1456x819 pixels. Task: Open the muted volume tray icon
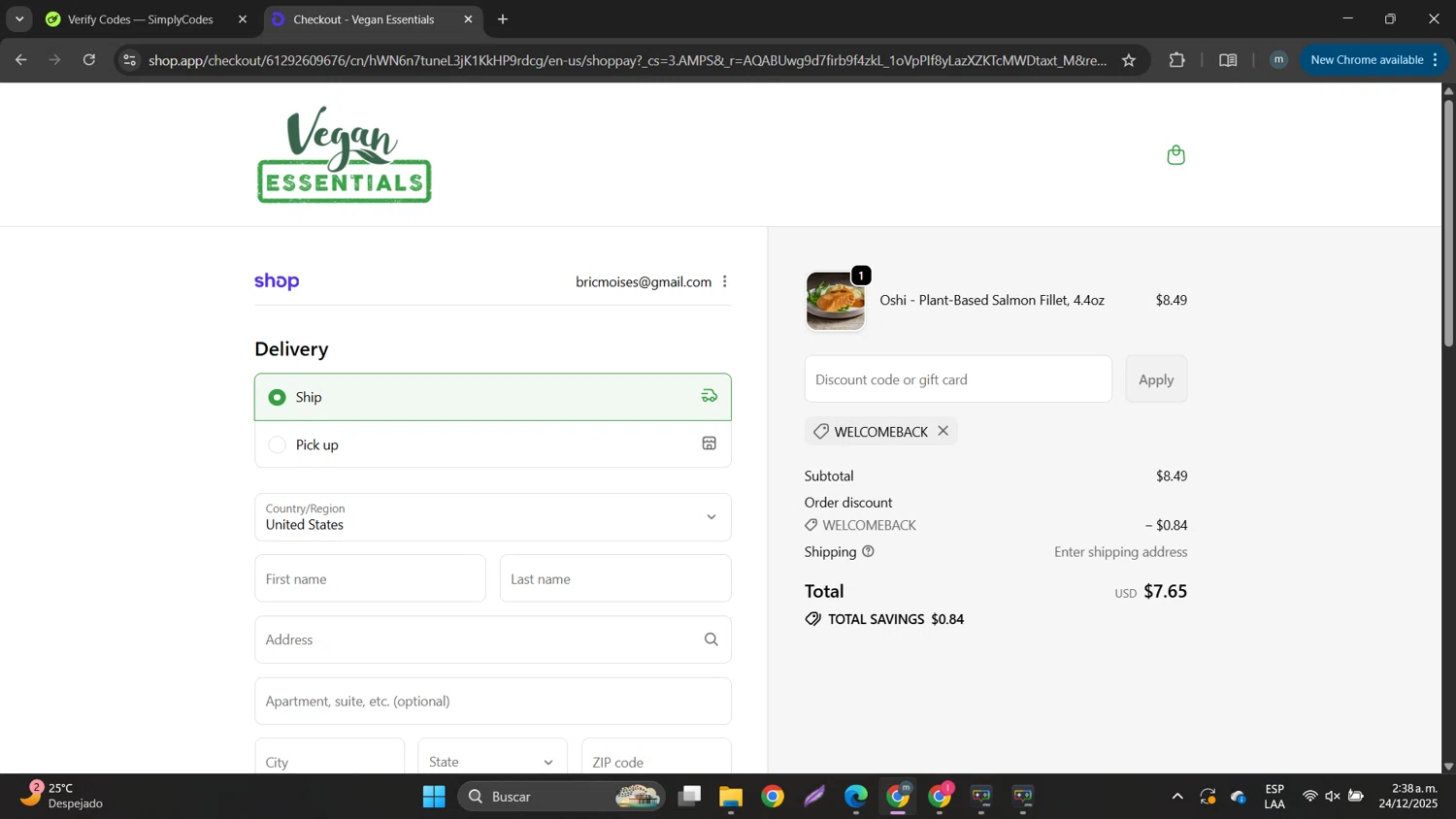[x=1333, y=797]
